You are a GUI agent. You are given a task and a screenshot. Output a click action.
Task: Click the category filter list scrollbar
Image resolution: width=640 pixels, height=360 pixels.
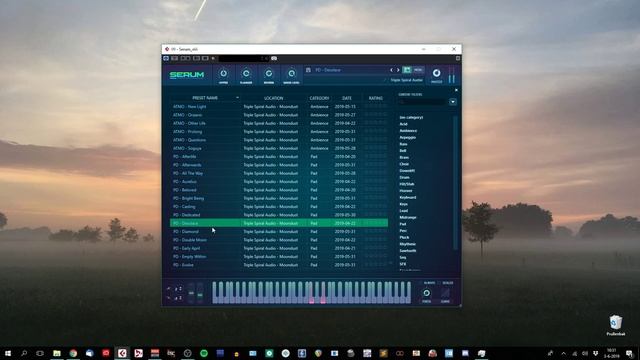455,183
